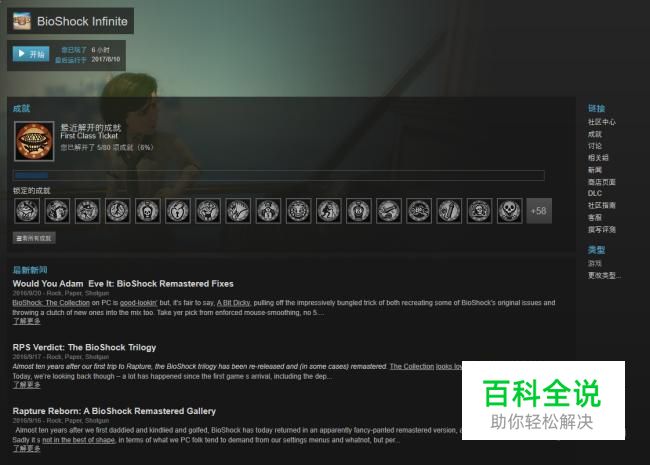Screen dimensions: 650x465
Task: Select the ninth locked achievement badge
Action: [x=268, y=211]
